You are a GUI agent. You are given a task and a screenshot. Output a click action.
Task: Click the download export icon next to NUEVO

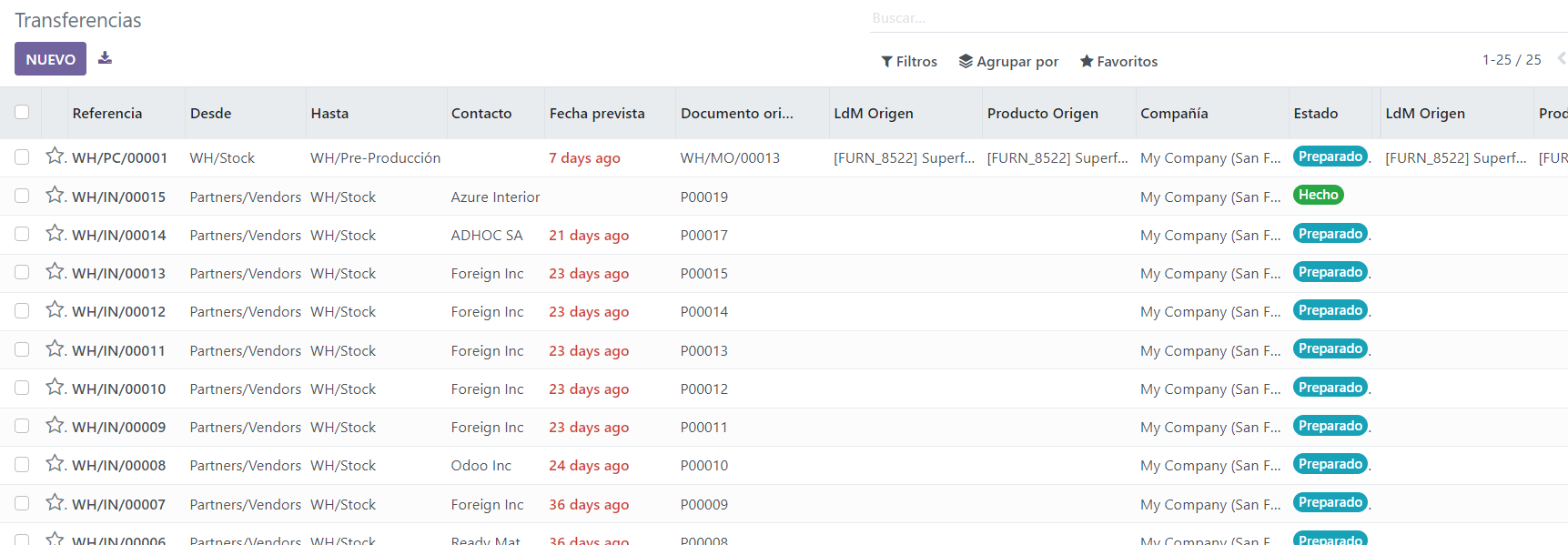click(106, 58)
